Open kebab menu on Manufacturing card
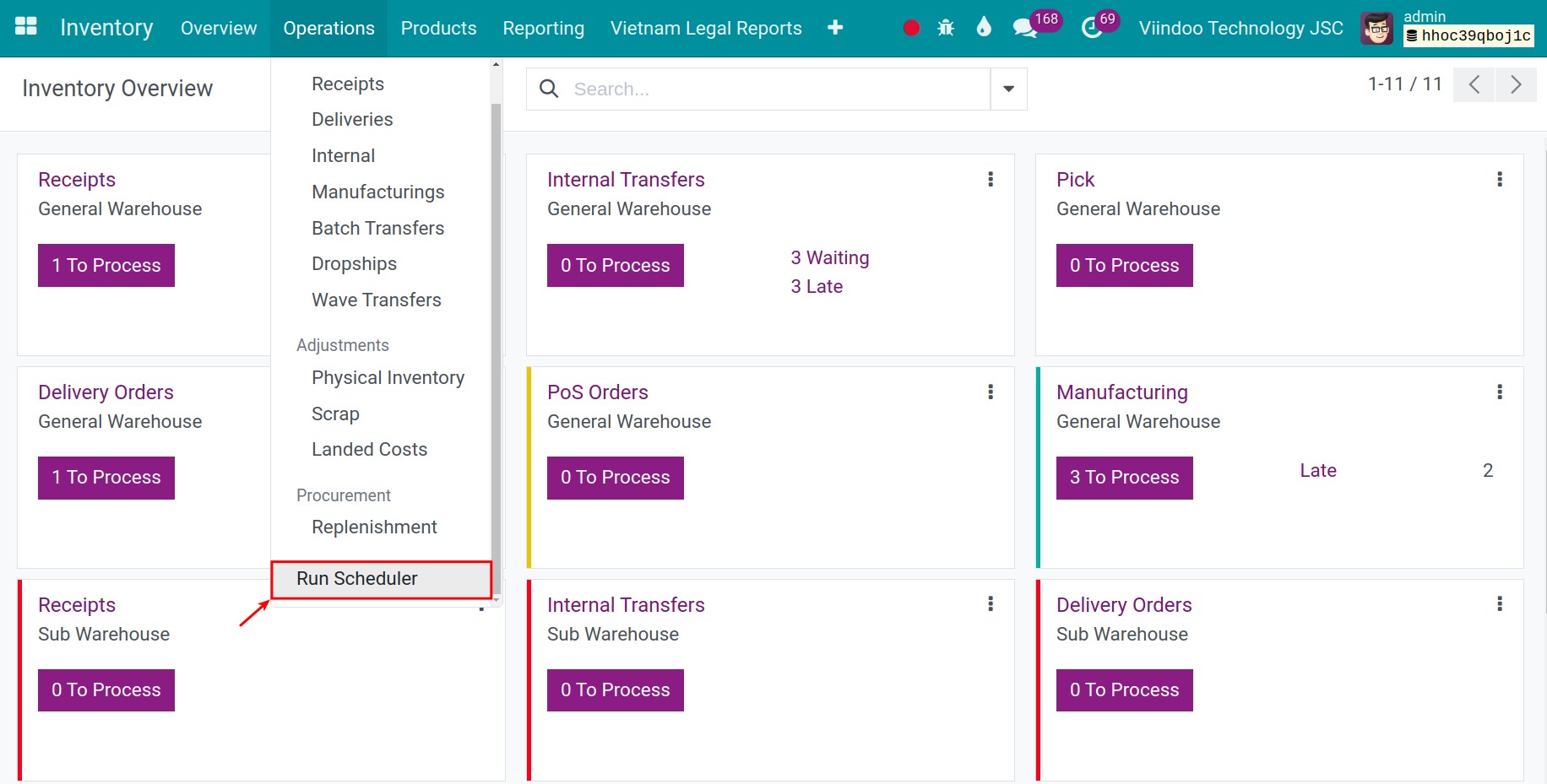This screenshot has height=784, width=1547. (1500, 392)
